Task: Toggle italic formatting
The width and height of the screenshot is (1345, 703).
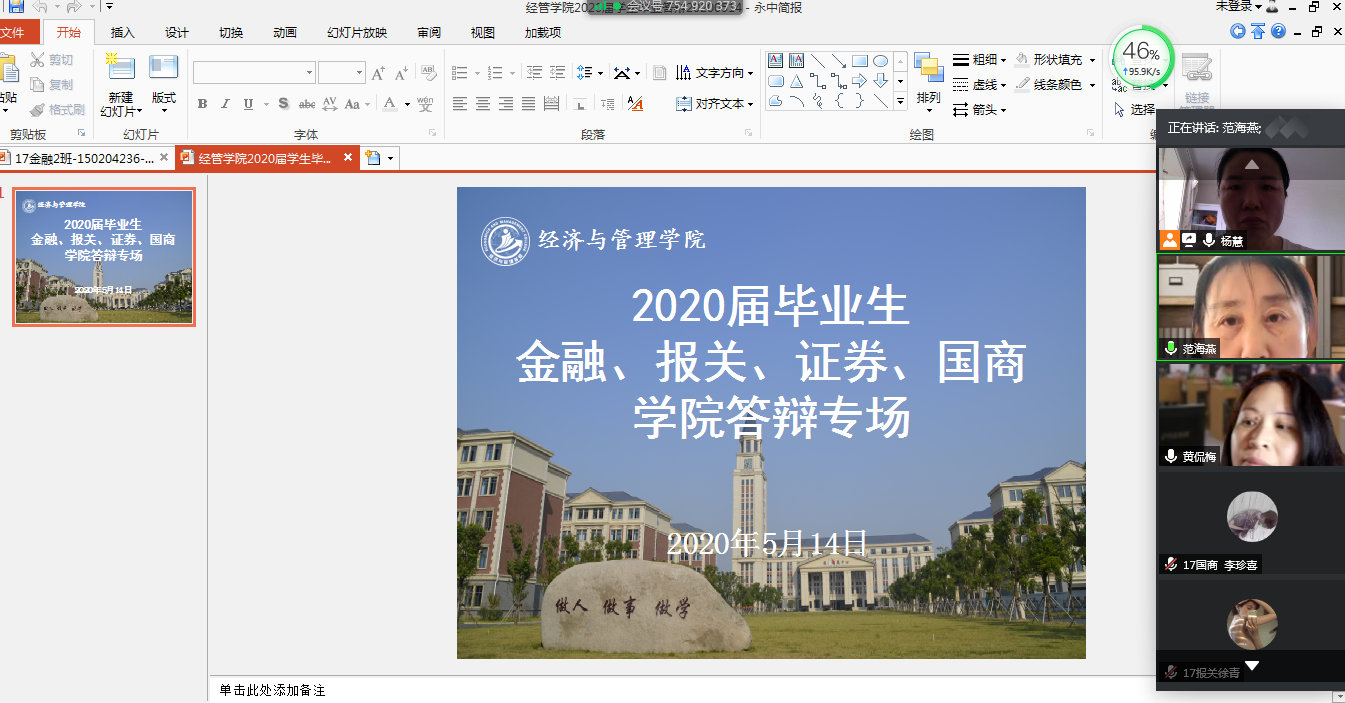Action: 225,104
